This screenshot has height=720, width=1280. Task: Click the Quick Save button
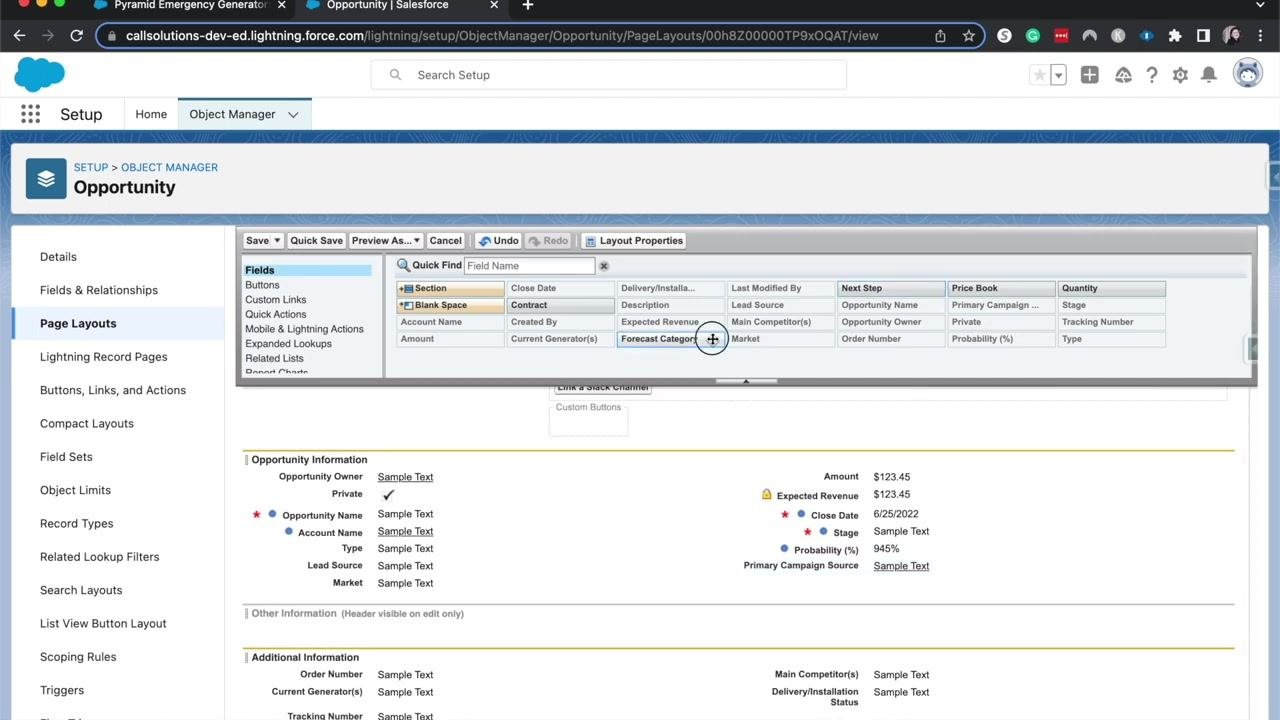coord(316,241)
